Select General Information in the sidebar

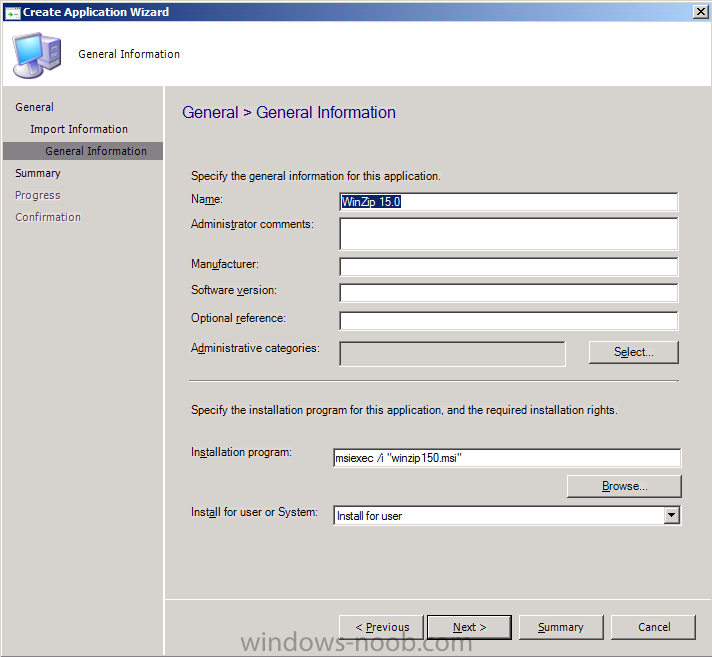pyautogui.click(x=96, y=151)
